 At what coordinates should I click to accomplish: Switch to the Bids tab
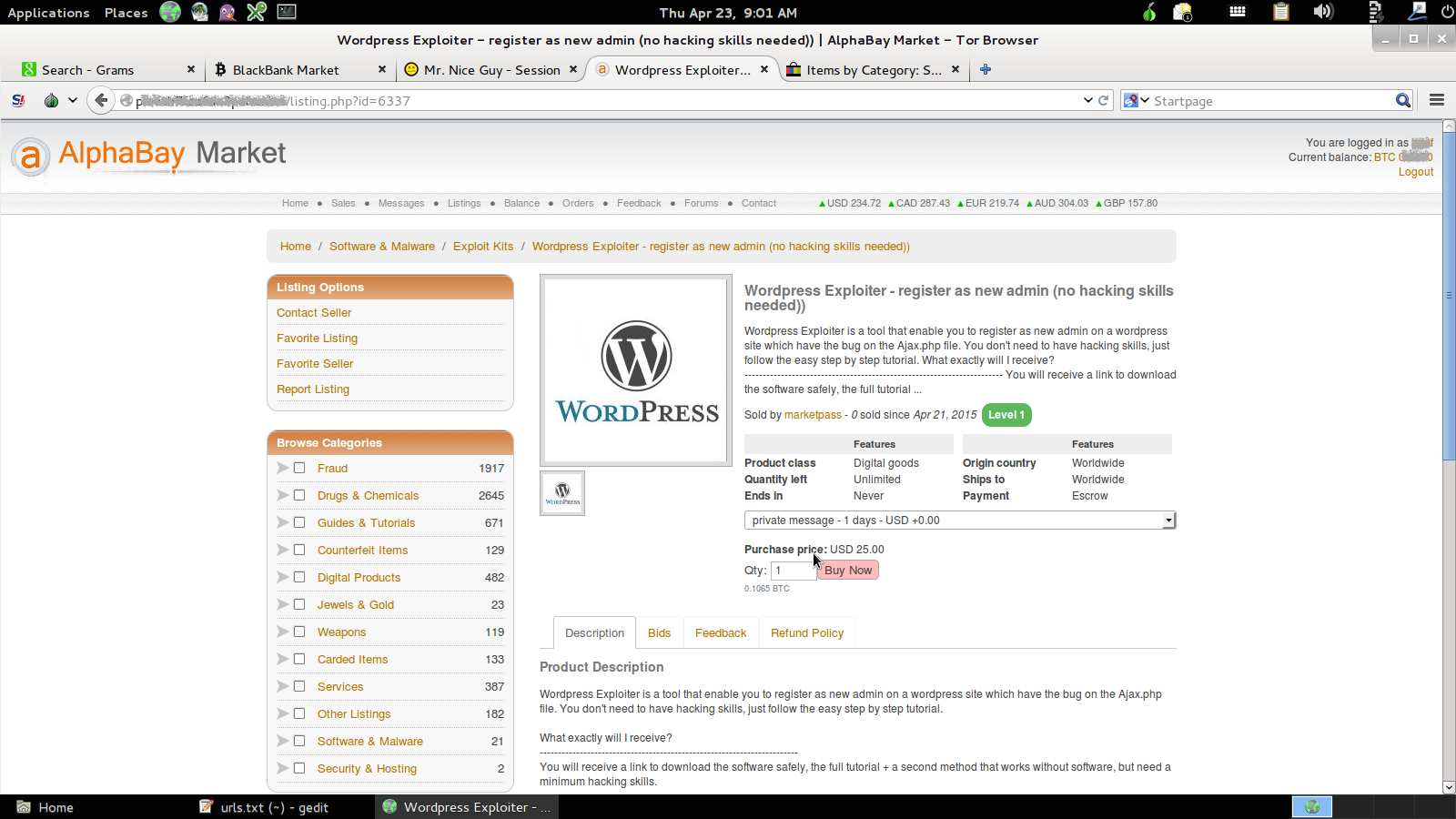[659, 632]
